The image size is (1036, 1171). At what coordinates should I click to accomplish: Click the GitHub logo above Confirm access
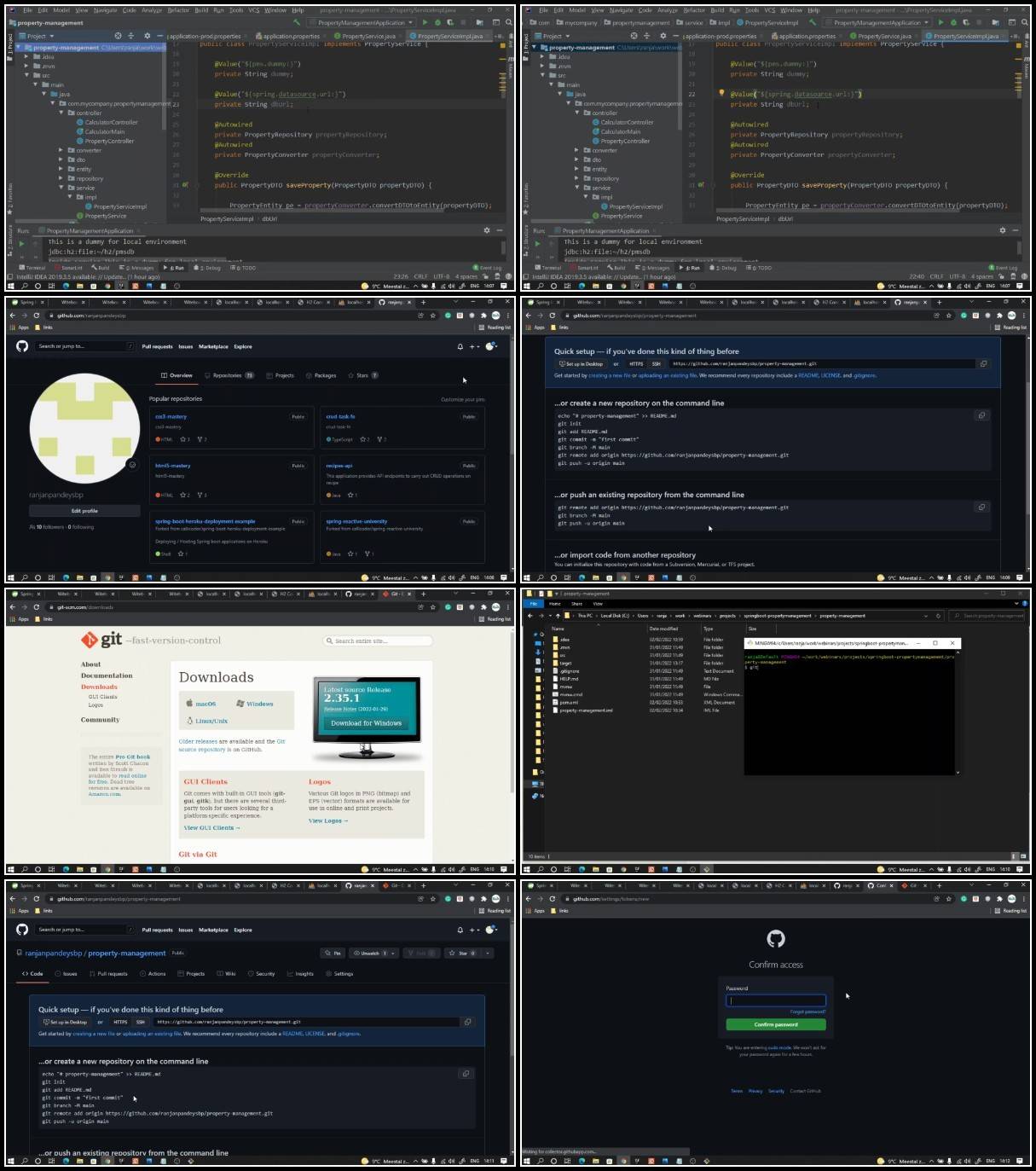[776, 939]
